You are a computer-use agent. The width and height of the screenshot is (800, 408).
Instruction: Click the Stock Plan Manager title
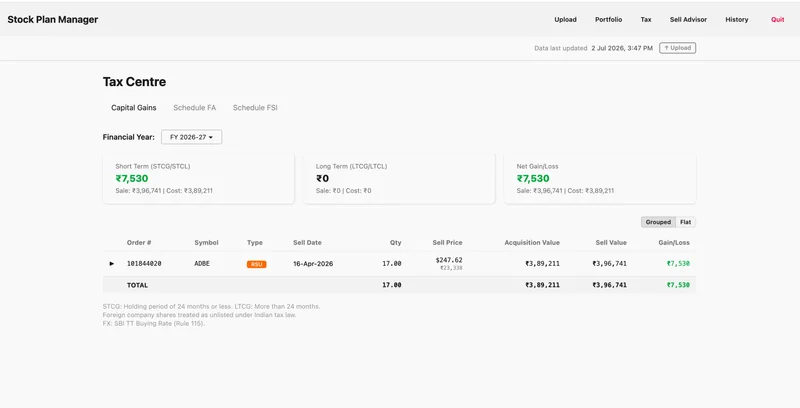click(53, 19)
